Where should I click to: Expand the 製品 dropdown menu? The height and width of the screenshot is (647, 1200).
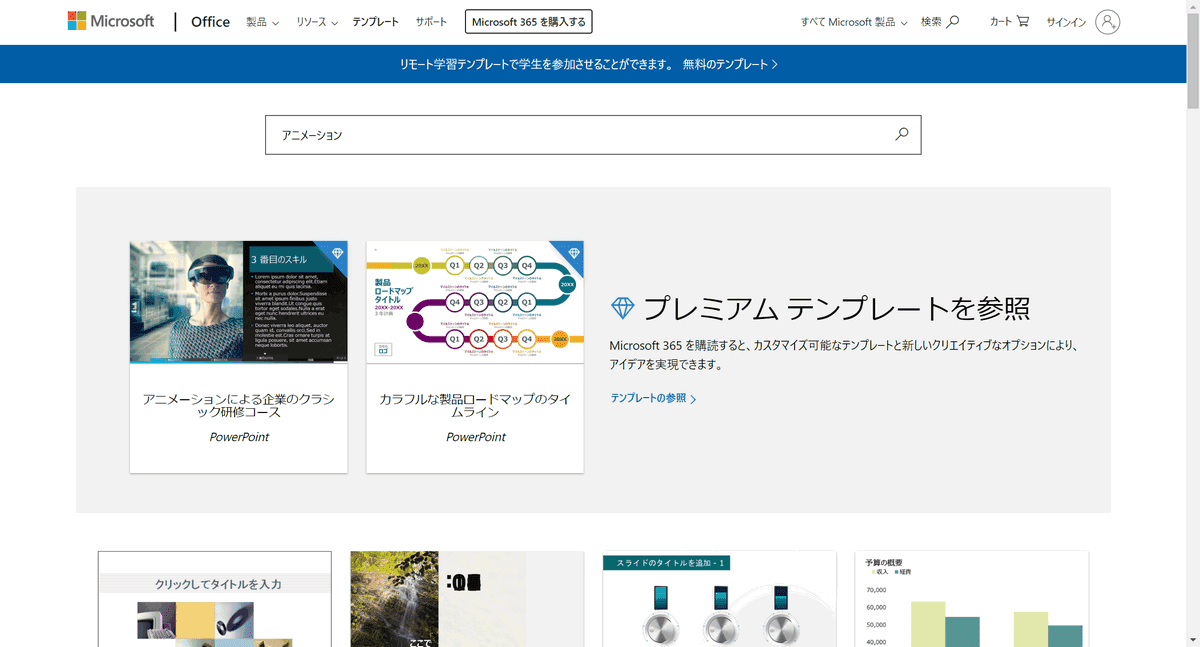[x=263, y=22]
